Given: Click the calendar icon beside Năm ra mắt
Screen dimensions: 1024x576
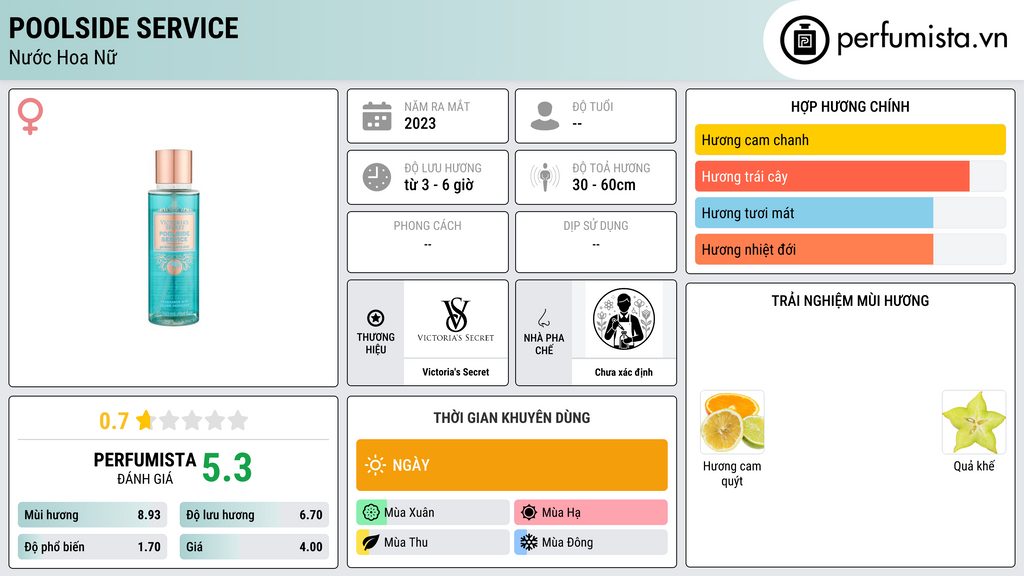Looking at the screenshot, I should 377,116.
